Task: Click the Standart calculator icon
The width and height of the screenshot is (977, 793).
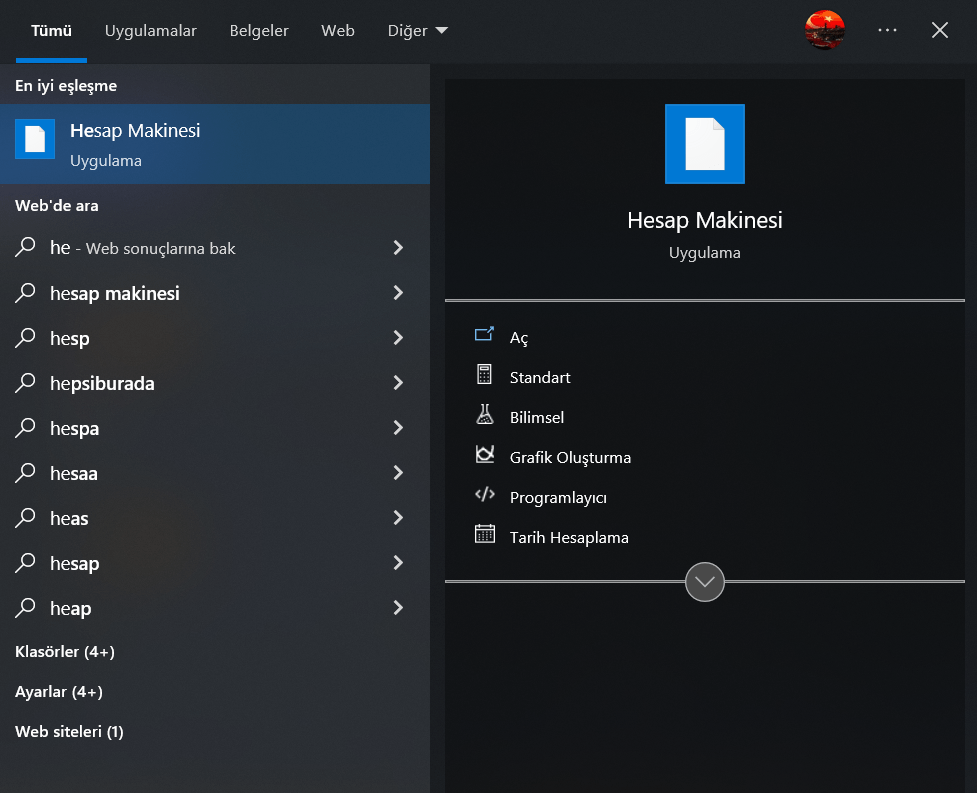Action: [484, 375]
